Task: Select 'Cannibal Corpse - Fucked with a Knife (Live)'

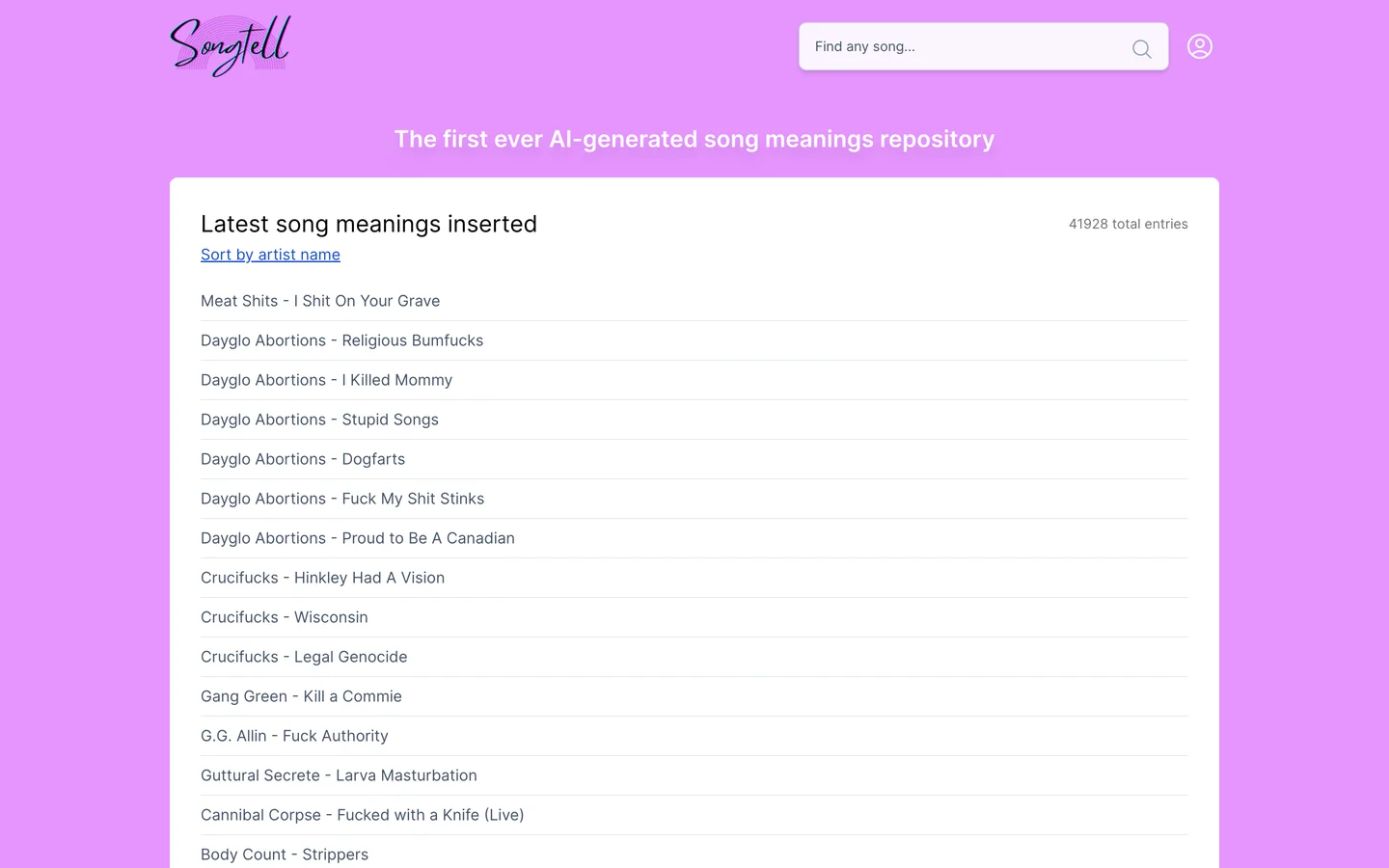Action: [363, 815]
